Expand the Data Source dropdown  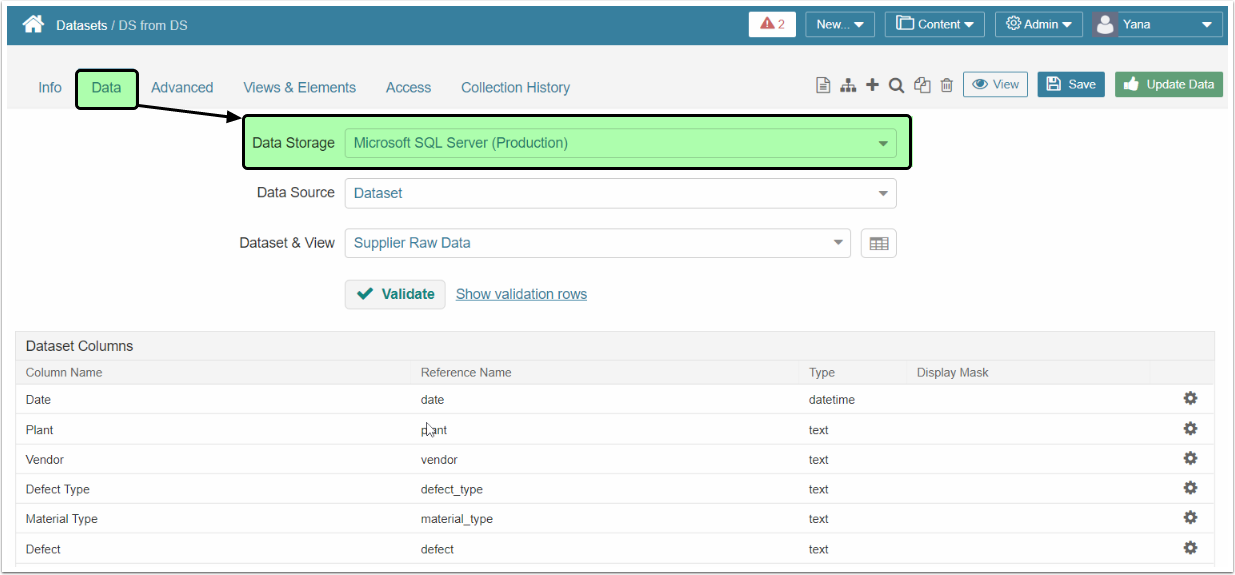(x=620, y=193)
